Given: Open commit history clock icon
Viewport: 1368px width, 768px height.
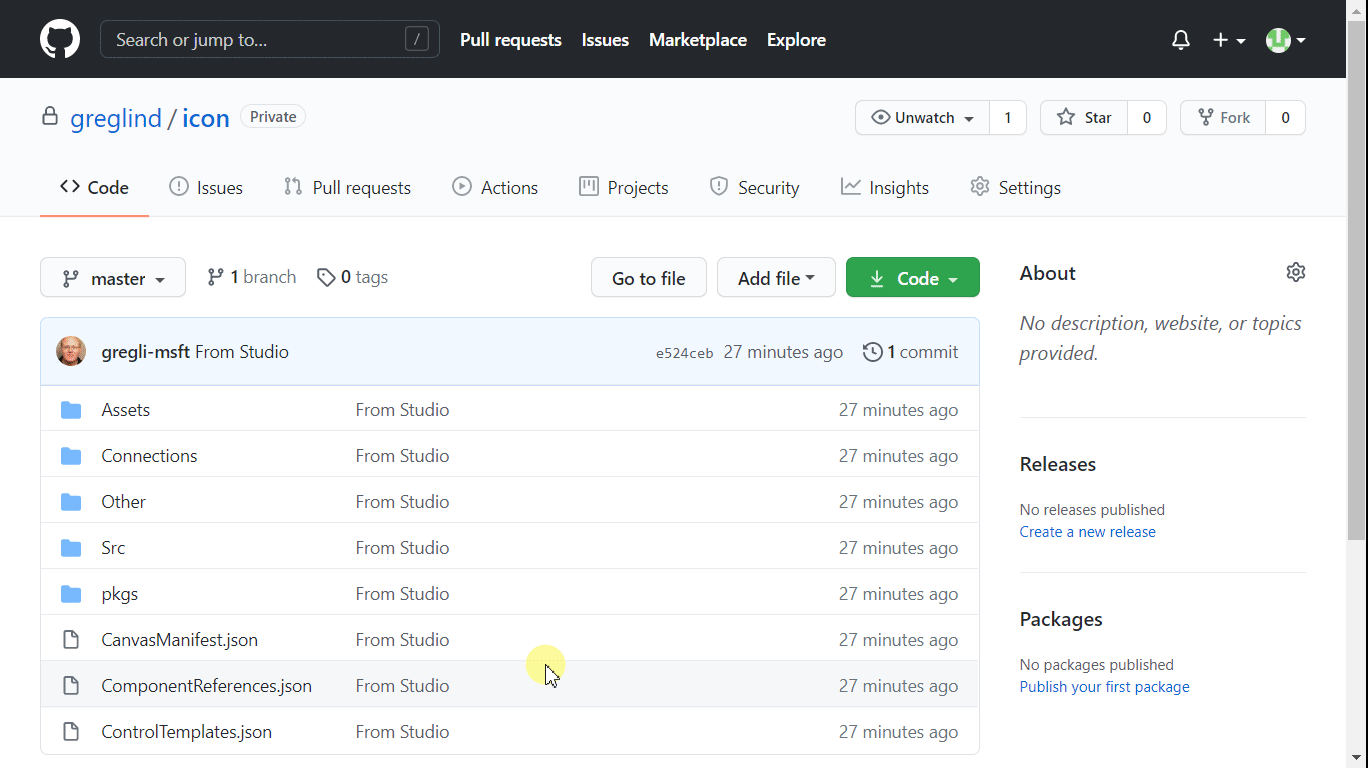Looking at the screenshot, I should coord(872,352).
